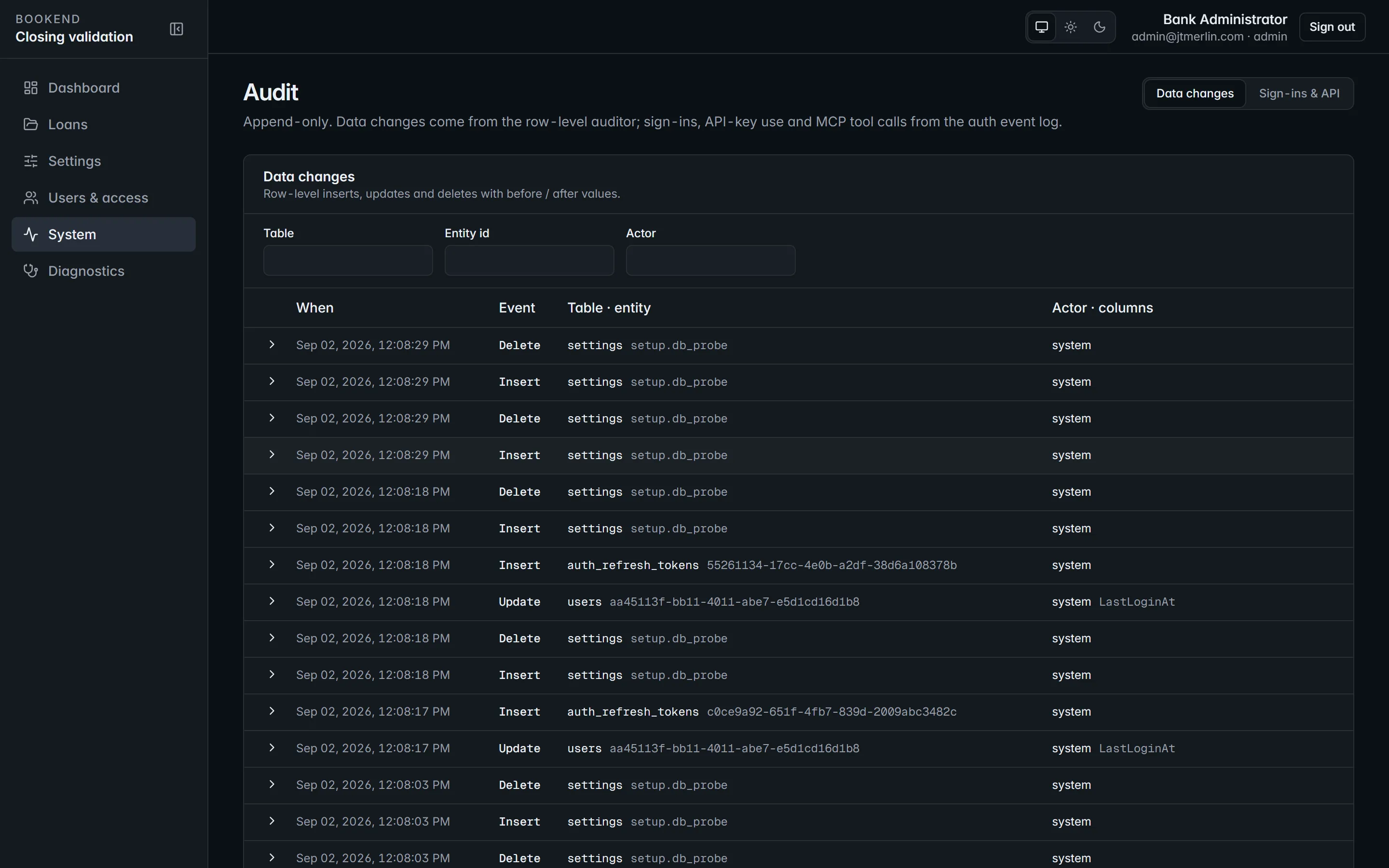The image size is (1389, 868).
Task: Sign out of the admin session
Action: point(1332,27)
